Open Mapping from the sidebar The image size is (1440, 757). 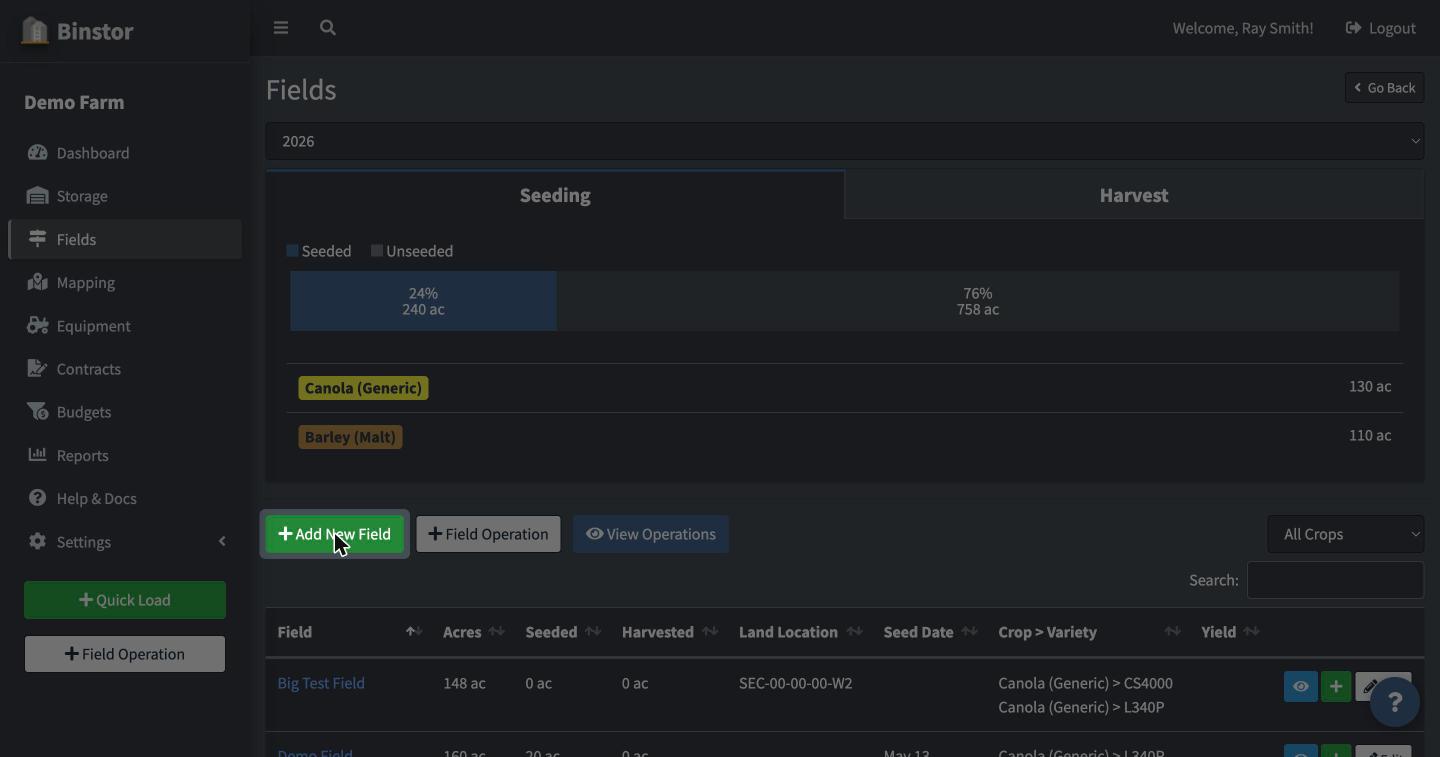tap(125, 282)
